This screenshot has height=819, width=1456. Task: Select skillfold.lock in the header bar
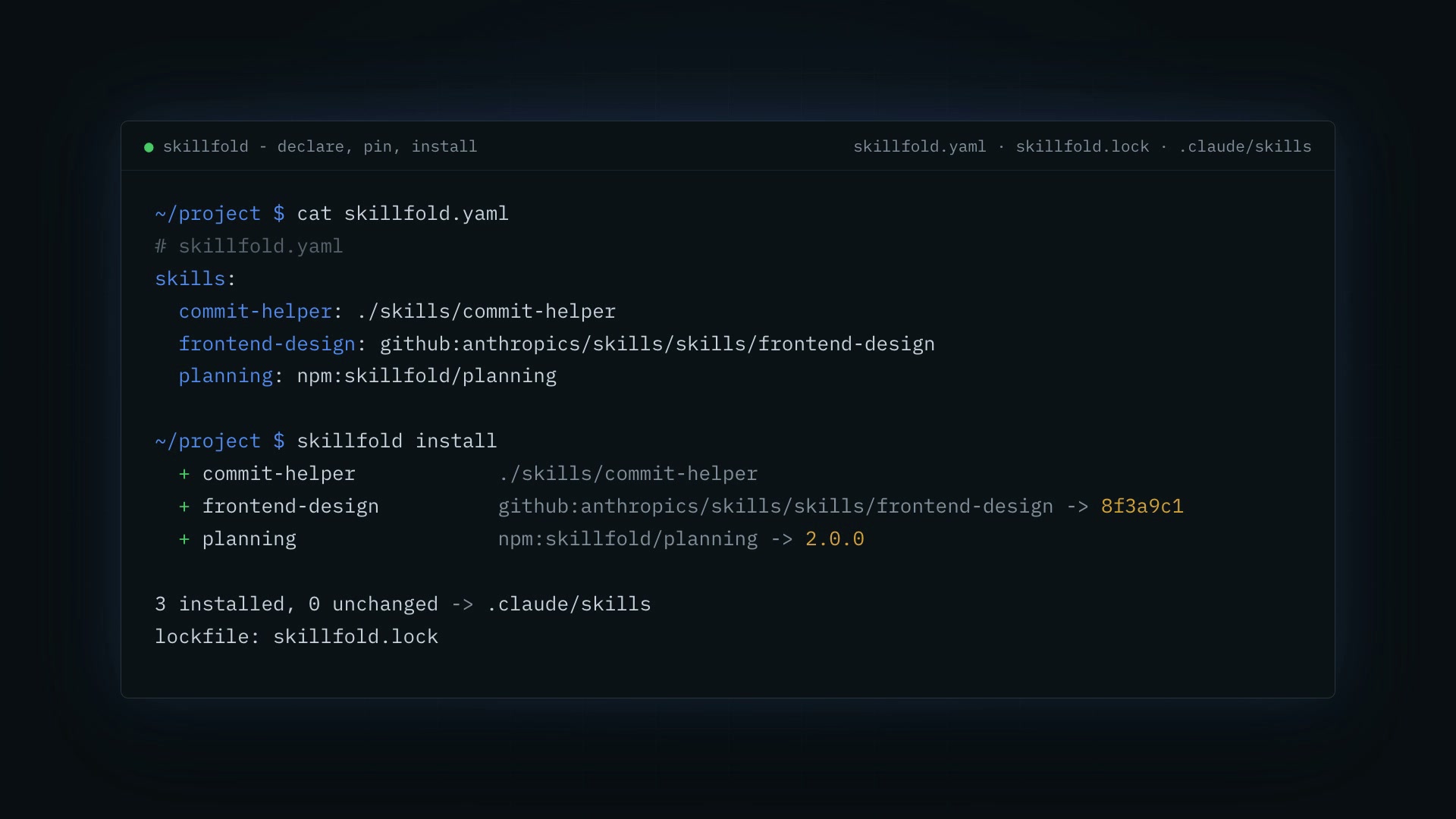[x=1082, y=146]
